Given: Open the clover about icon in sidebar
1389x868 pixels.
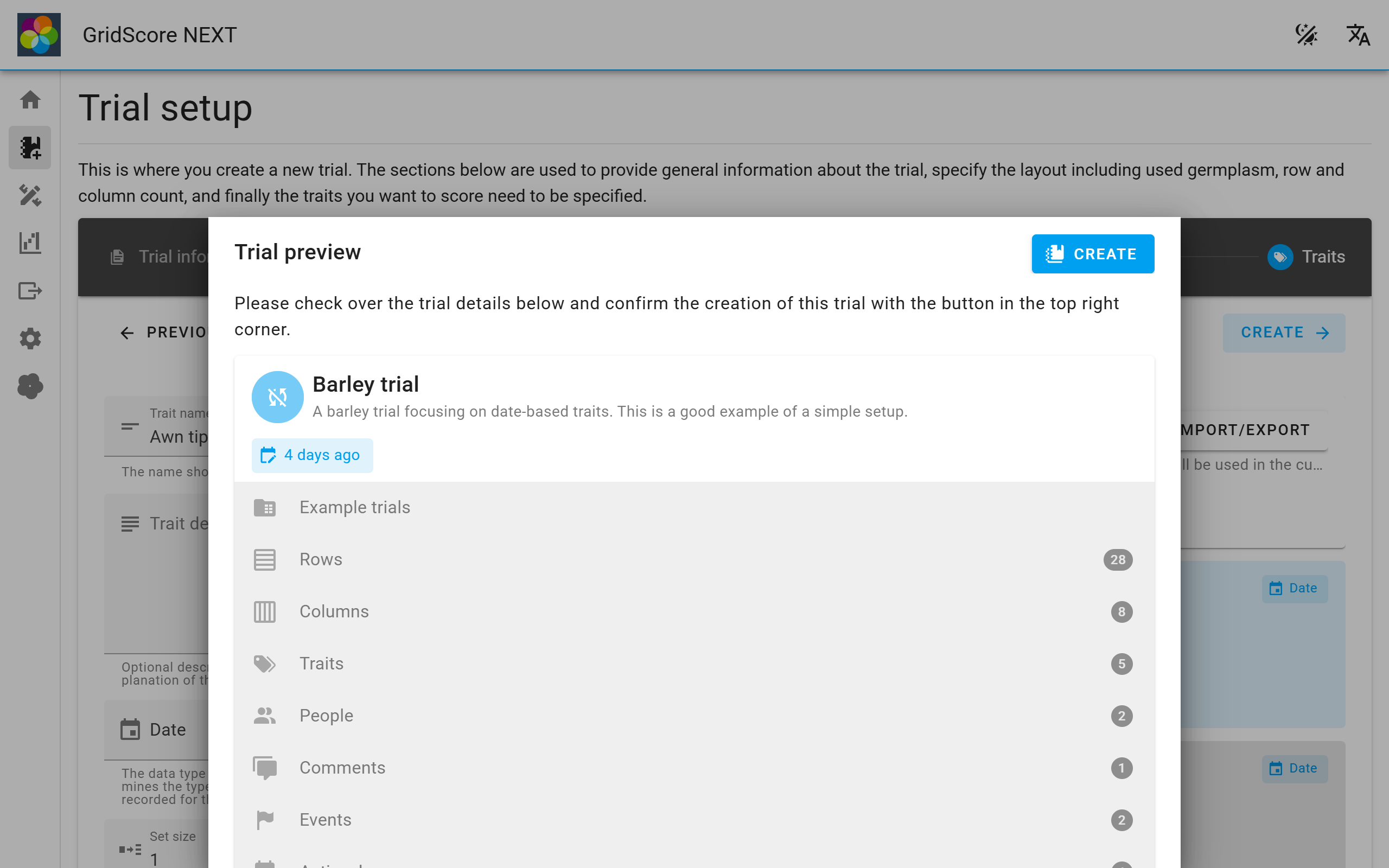Looking at the screenshot, I should [x=30, y=386].
